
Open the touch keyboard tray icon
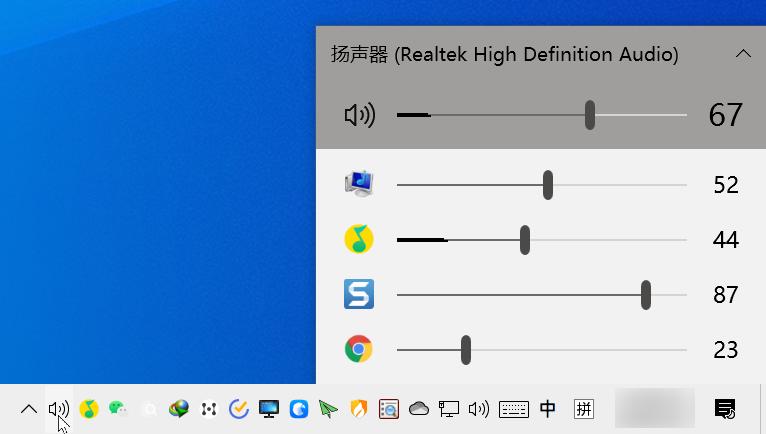(514, 409)
